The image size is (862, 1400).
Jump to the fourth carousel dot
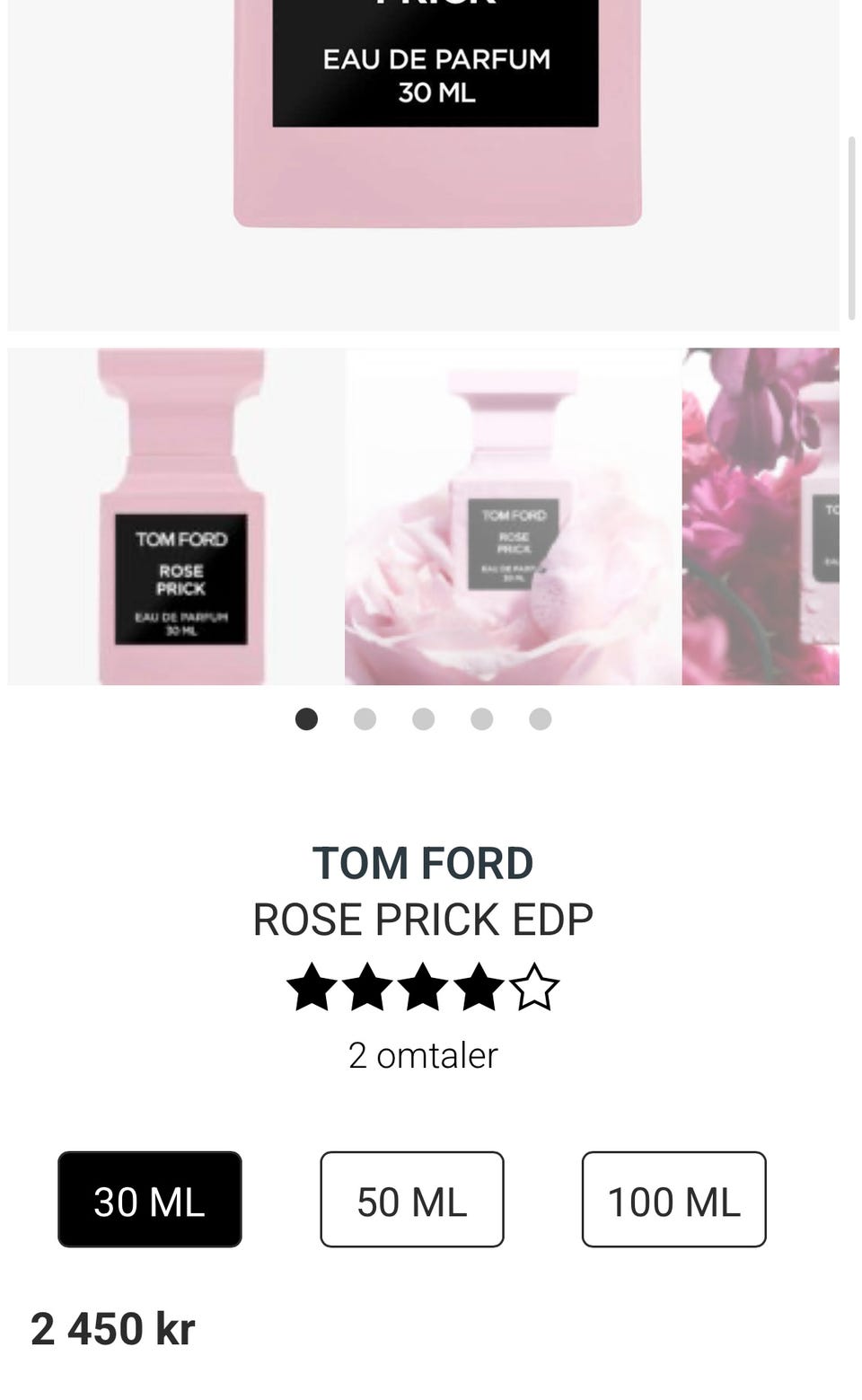(x=482, y=719)
